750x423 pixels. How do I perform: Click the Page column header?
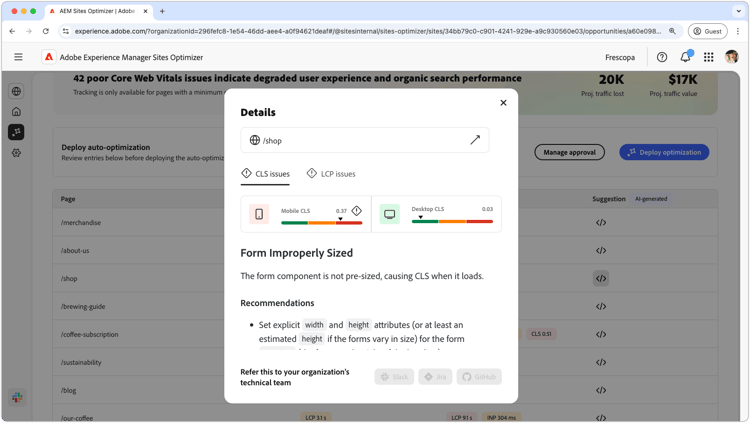(67, 199)
